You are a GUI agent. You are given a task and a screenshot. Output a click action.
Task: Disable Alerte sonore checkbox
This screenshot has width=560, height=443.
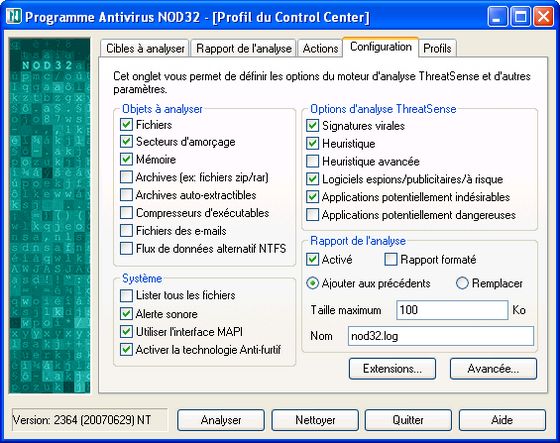(x=126, y=314)
